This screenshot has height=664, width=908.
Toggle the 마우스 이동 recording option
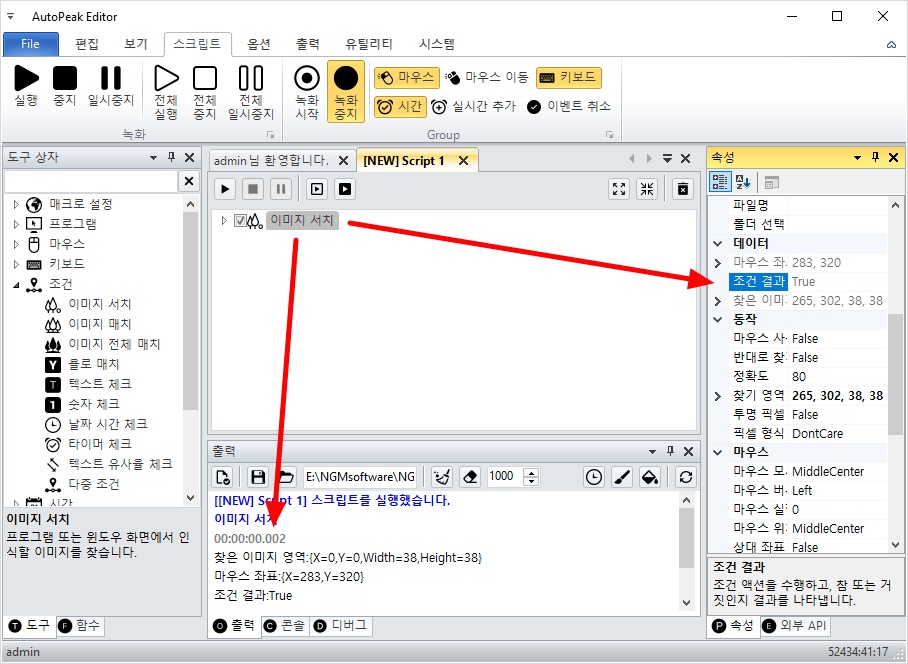tap(488, 78)
